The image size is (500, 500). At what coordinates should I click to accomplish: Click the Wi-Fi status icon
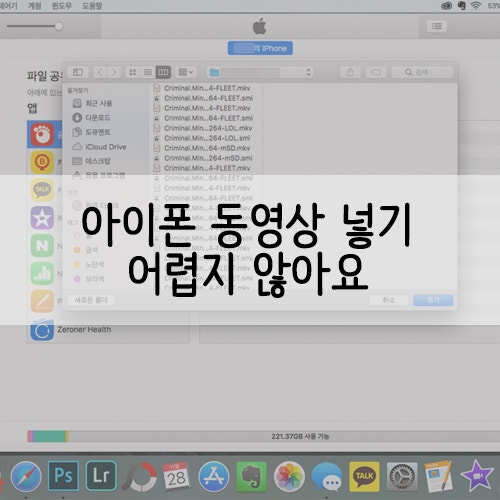click(x=476, y=6)
